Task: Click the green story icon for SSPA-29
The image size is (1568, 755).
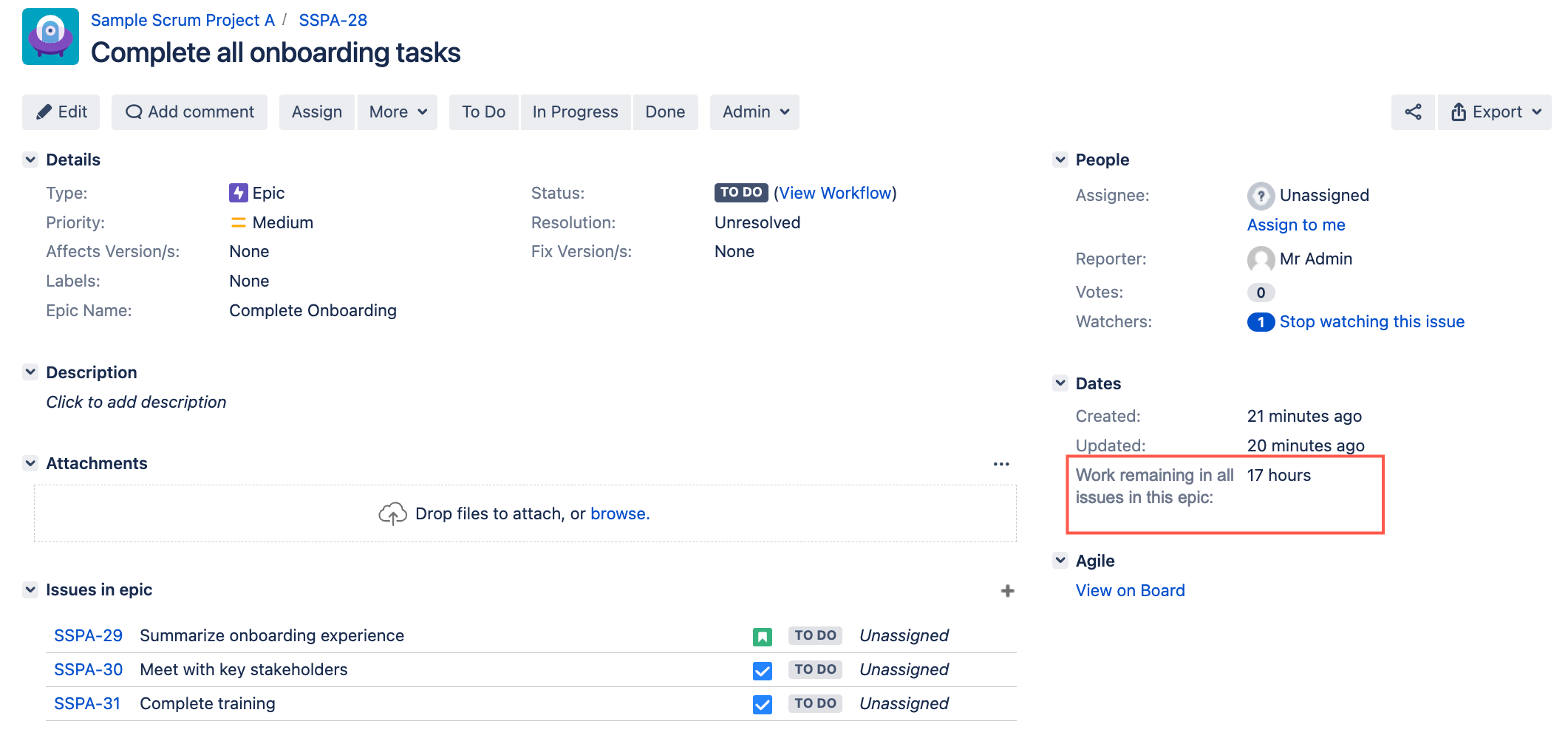Action: coord(763,636)
